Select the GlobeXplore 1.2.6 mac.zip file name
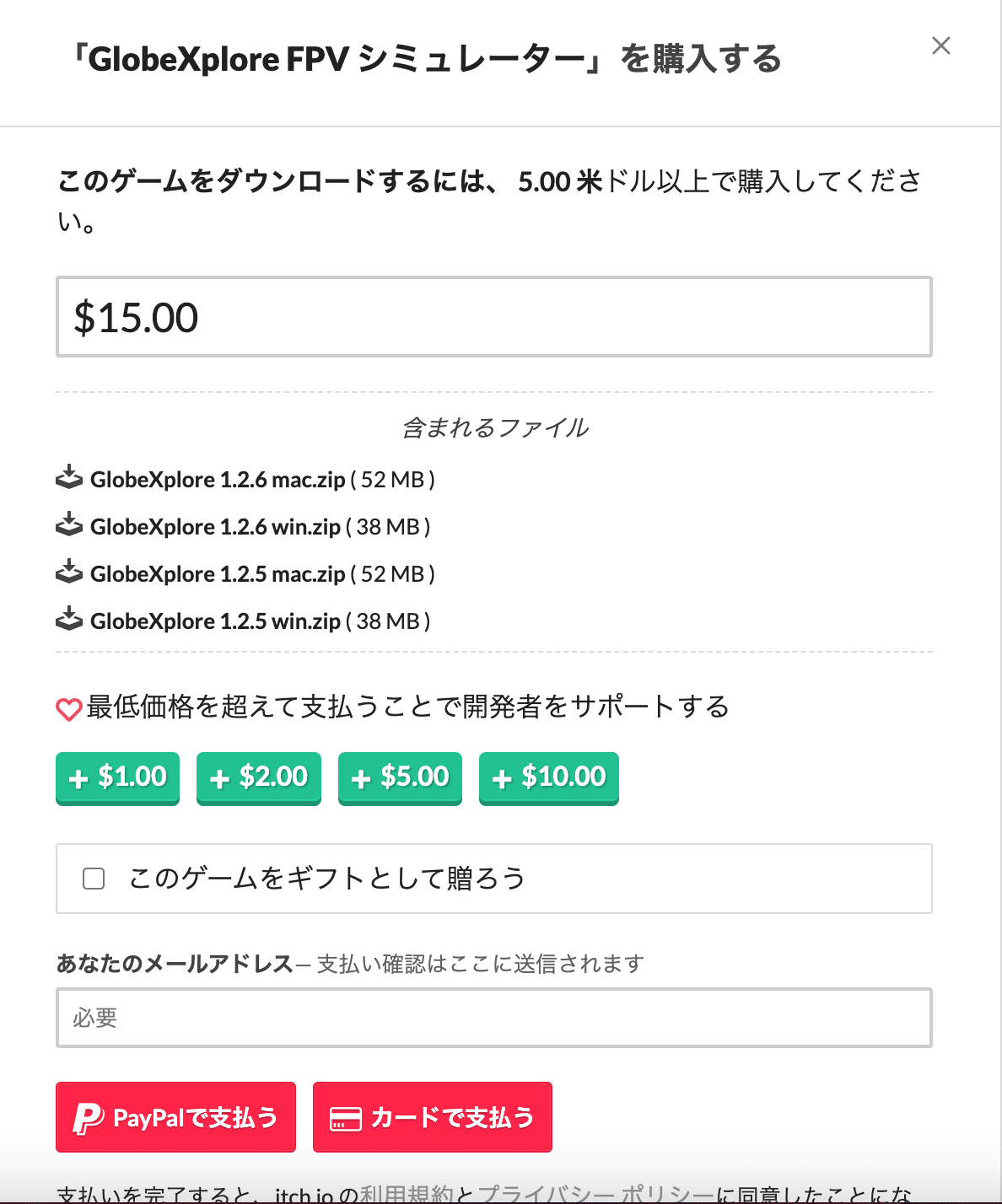 tap(218, 479)
